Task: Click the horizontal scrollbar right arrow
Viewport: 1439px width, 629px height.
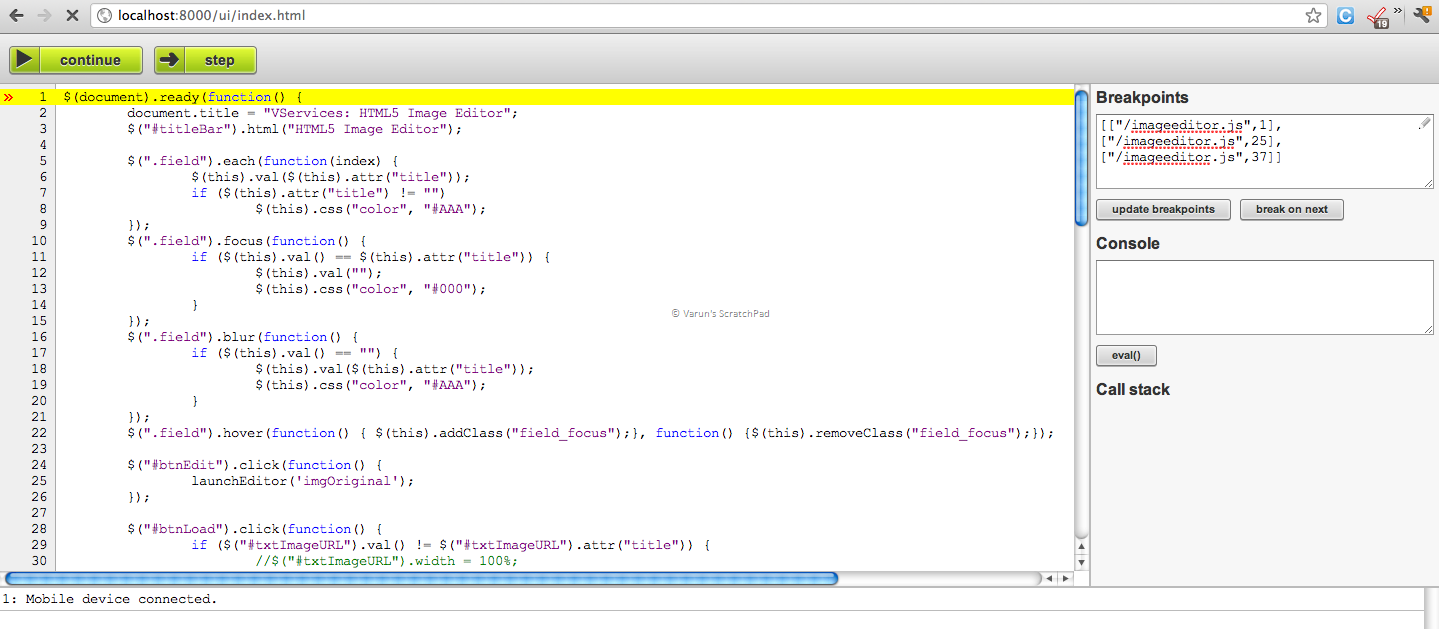Action: coord(1065,578)
